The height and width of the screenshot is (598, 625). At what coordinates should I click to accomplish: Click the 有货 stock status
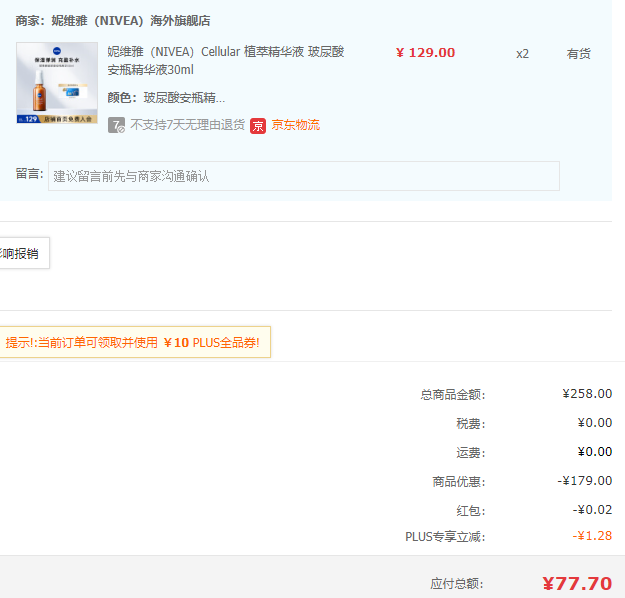tap(579, 54)
